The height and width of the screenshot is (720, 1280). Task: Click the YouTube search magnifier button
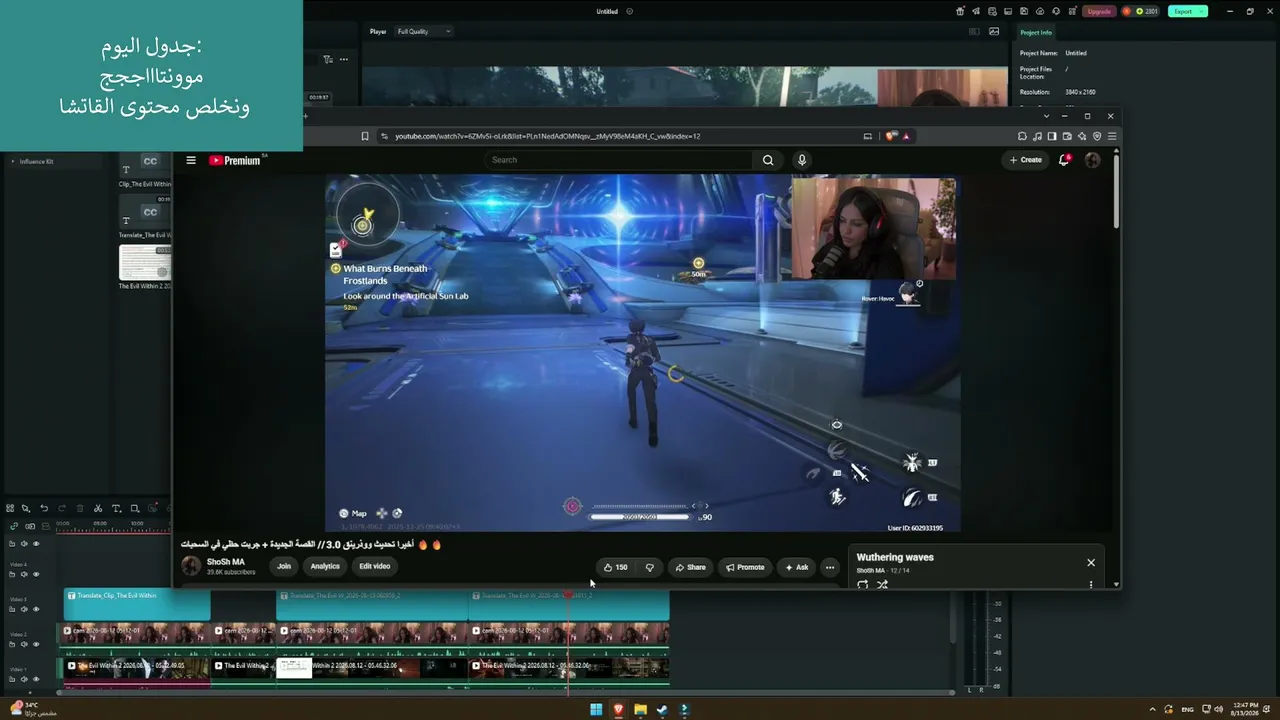(x=768, y=160)
